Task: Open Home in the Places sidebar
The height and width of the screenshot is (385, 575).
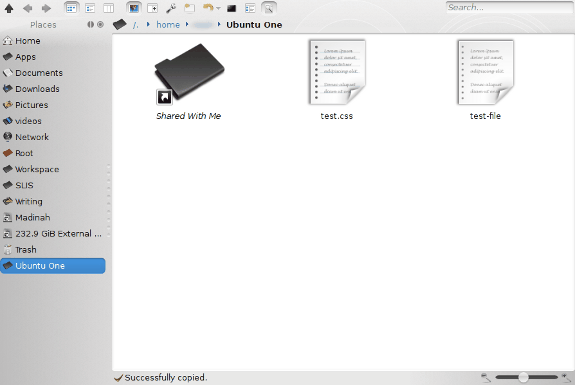Action: coord(53,41)
